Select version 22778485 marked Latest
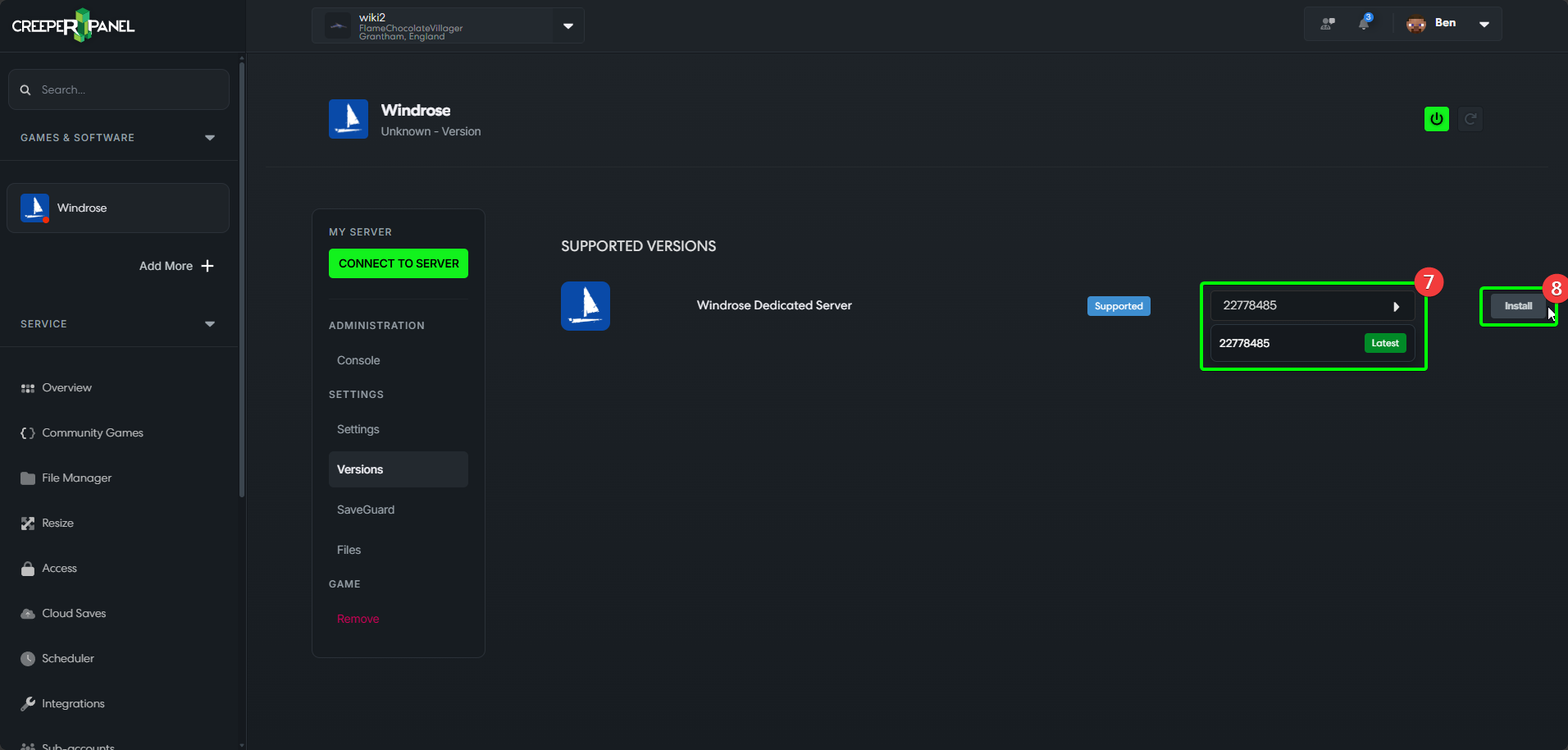Screen dimensions: 1568x750 pyautogui.click(x=1311, y=342)
